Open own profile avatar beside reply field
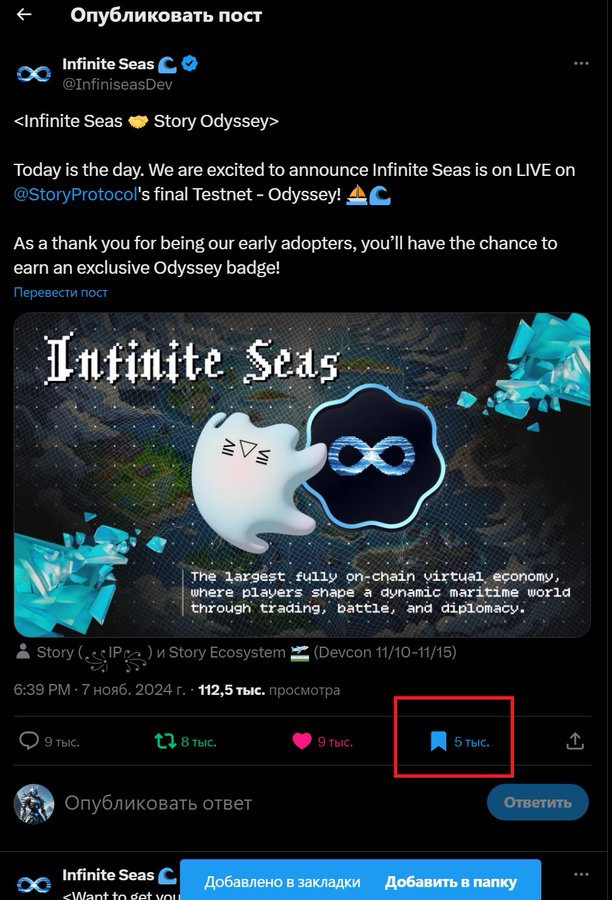Screen dimensions: 612x900 (x=34, y=804)
